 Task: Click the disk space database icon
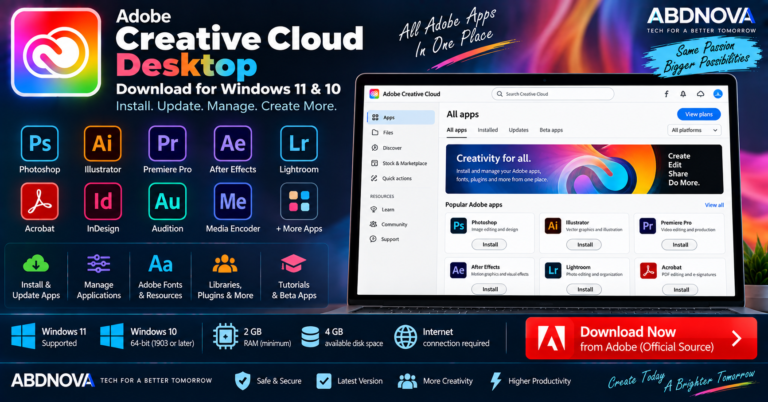[310, 337]
